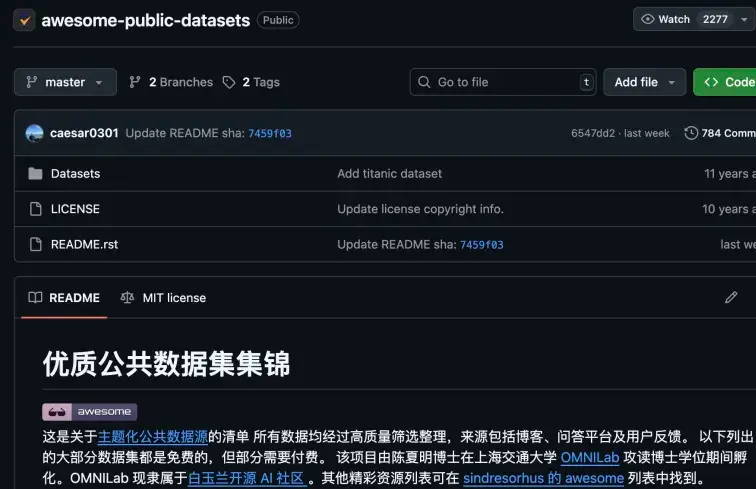Click the file icon beside README.rst
The image size is (756, 489).
tap(36, 244)
